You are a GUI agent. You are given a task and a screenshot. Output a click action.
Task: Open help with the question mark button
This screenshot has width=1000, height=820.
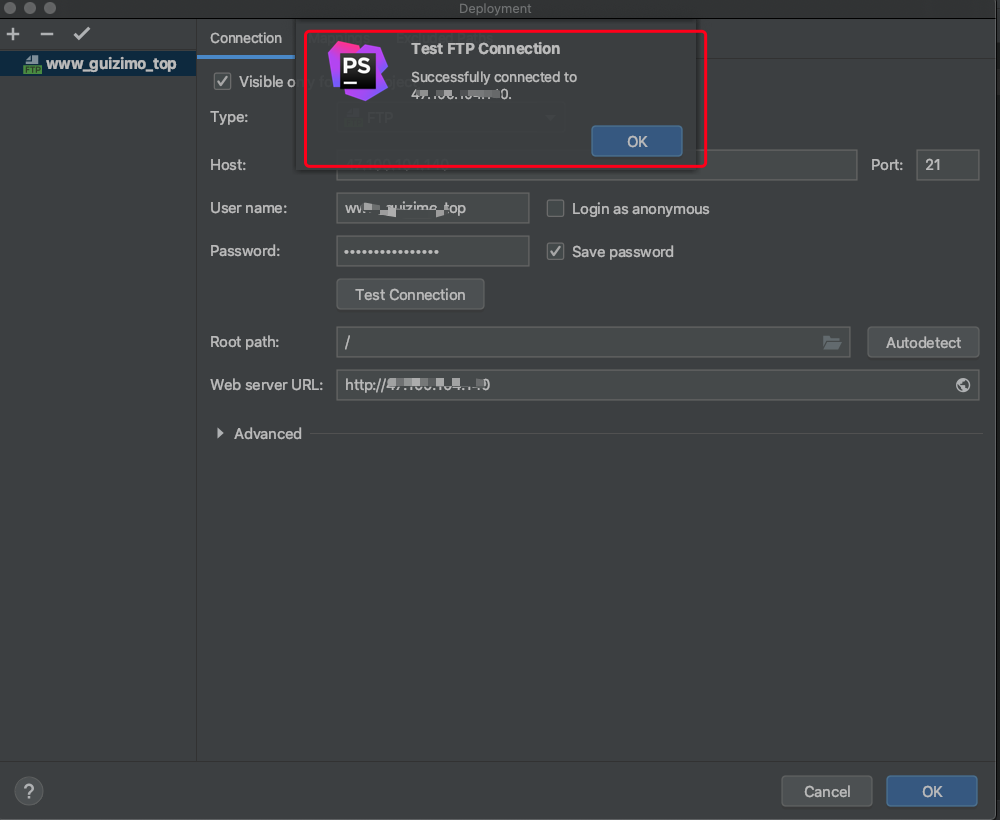pyautogui.click(x=29, y=792)
